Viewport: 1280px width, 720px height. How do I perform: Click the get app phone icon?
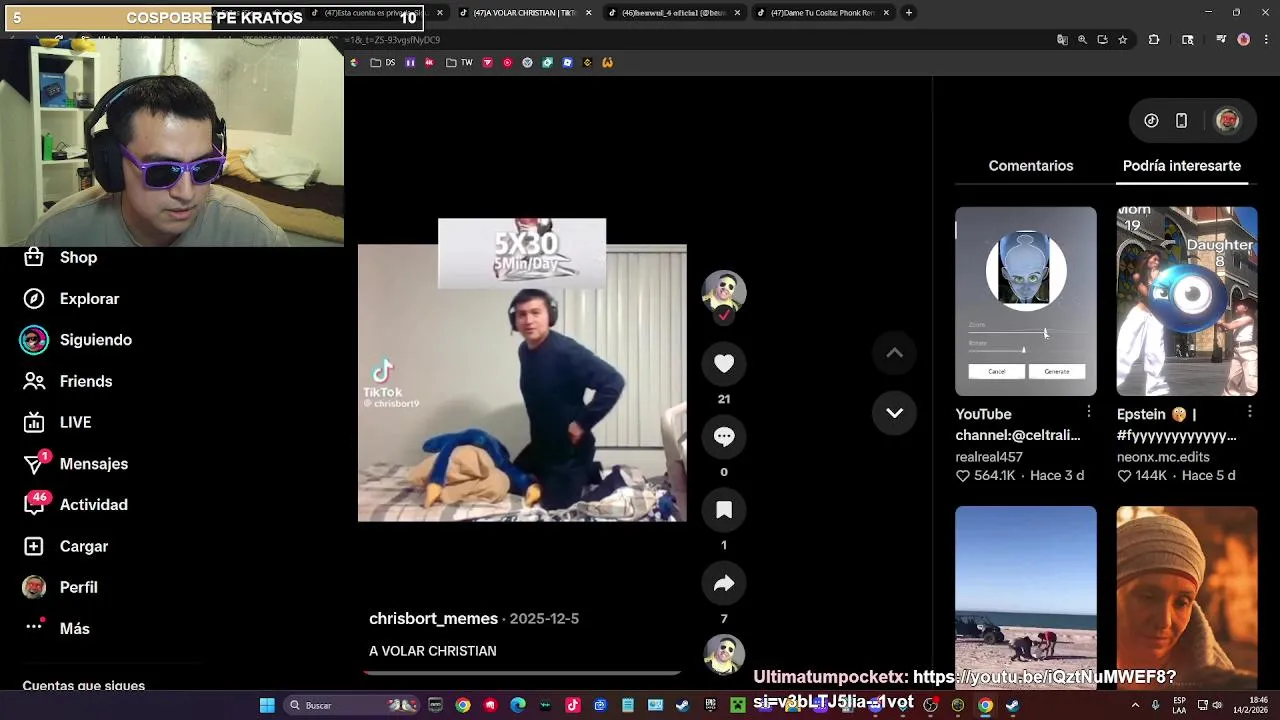point(1181,121)
